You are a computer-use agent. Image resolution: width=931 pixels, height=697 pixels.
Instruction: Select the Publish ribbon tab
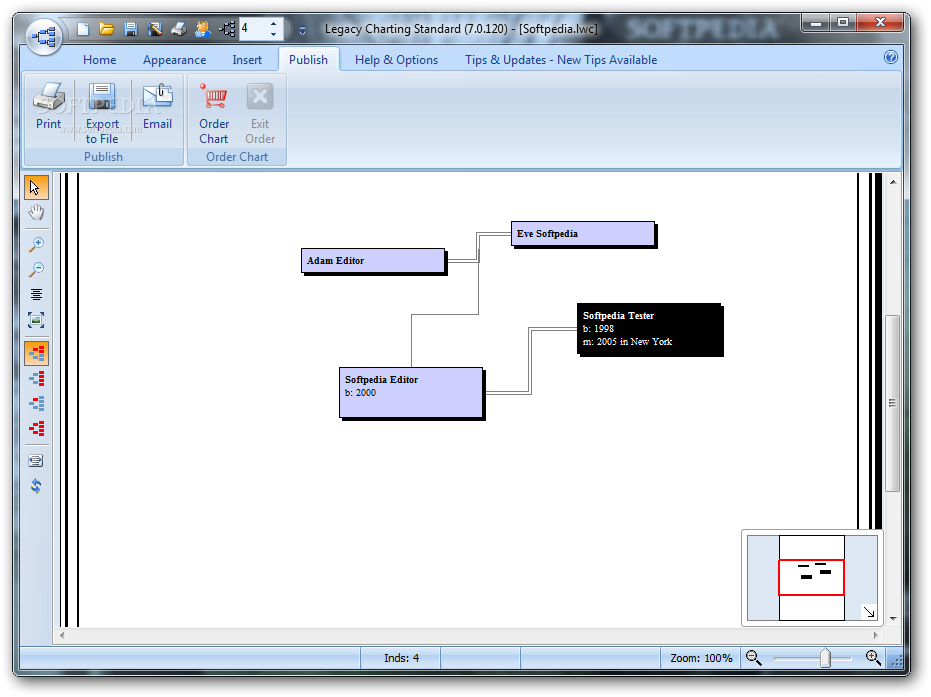coord(309,60)
